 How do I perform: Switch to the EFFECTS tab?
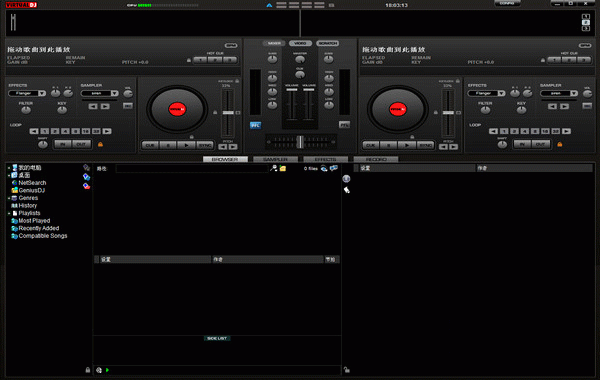pyautogui.click(x=326, y=159)
